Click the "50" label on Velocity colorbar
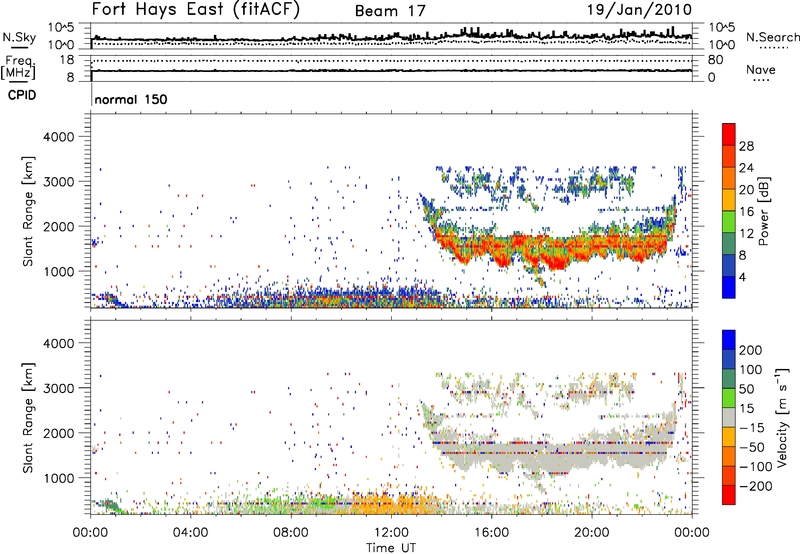 [746, 389]
